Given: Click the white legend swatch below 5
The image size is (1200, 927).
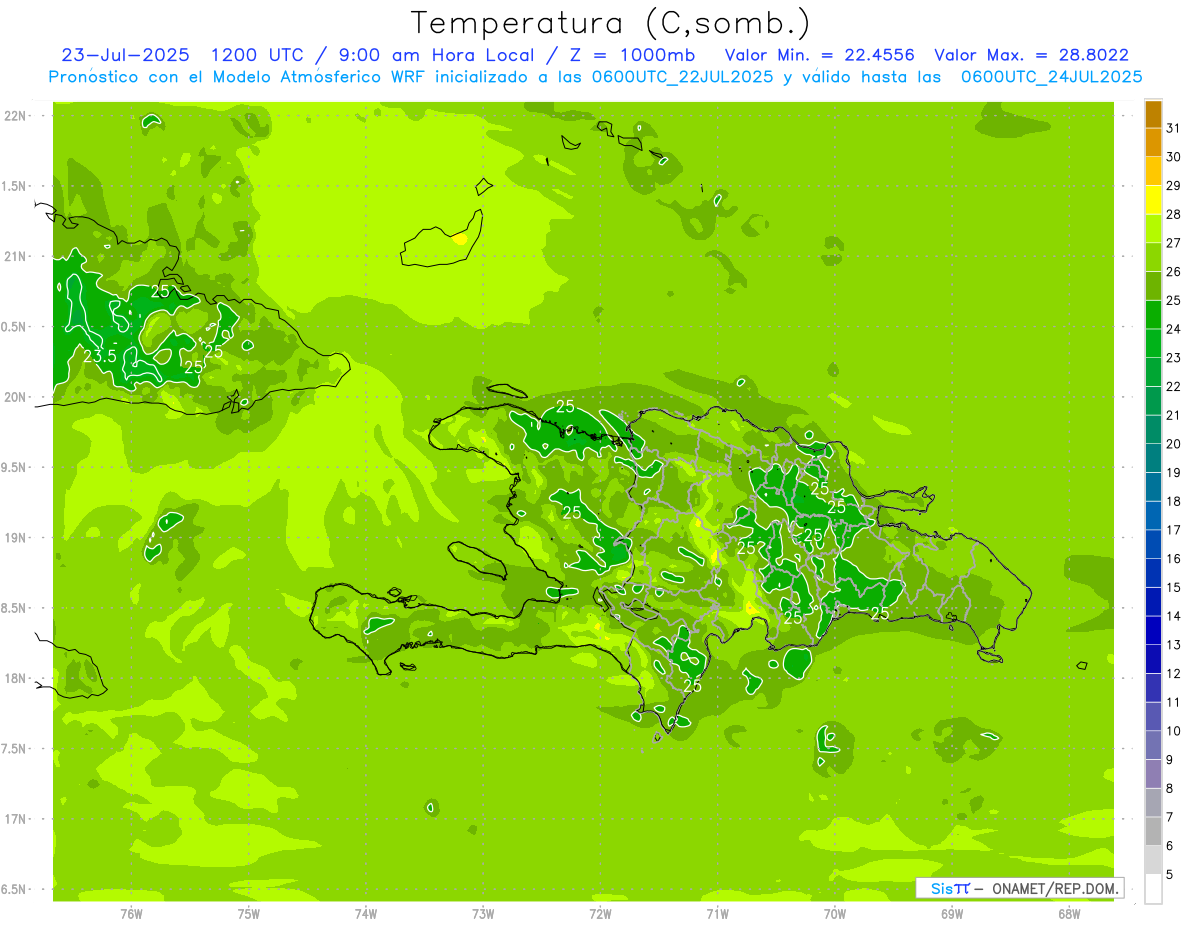Looking at the screenshot, I should pos(1153,889).
